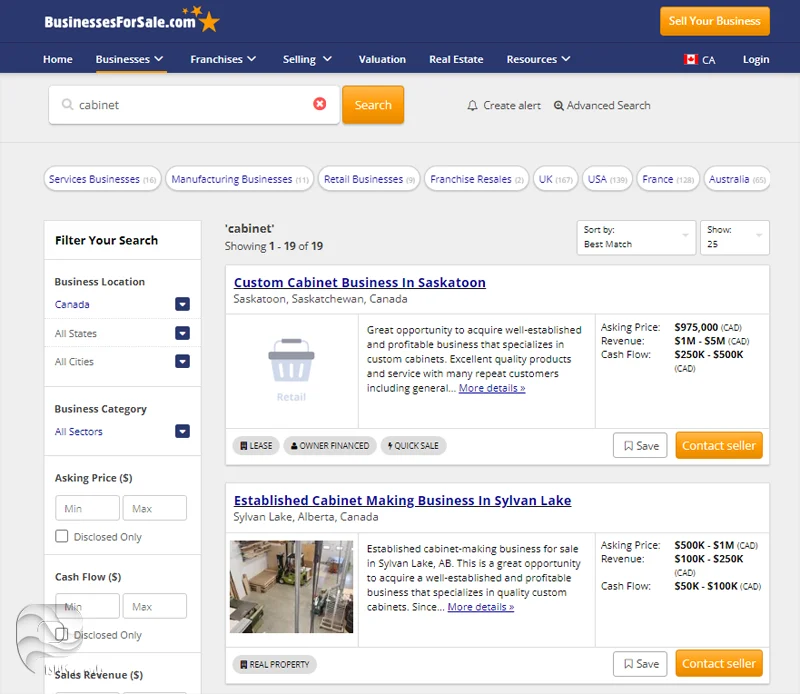Click the Create alert bell icon
This screenshot has width=800, height=694.
pyautogui.click(x=473, y=106)
